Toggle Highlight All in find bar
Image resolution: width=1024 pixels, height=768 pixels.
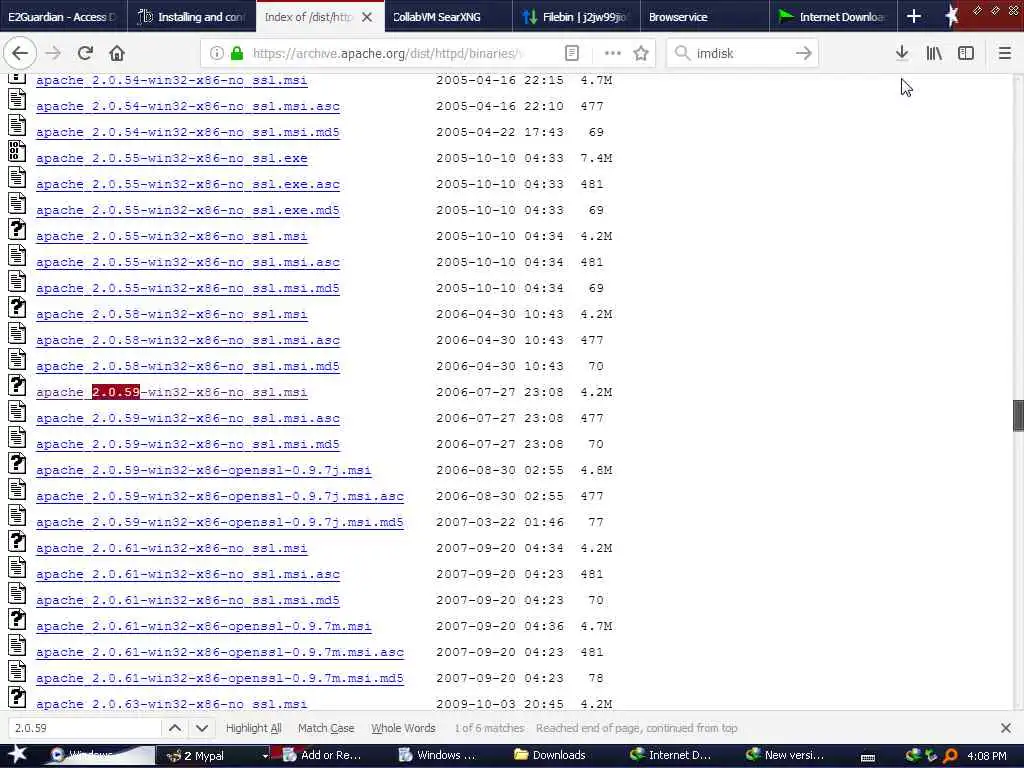point(253,728)
